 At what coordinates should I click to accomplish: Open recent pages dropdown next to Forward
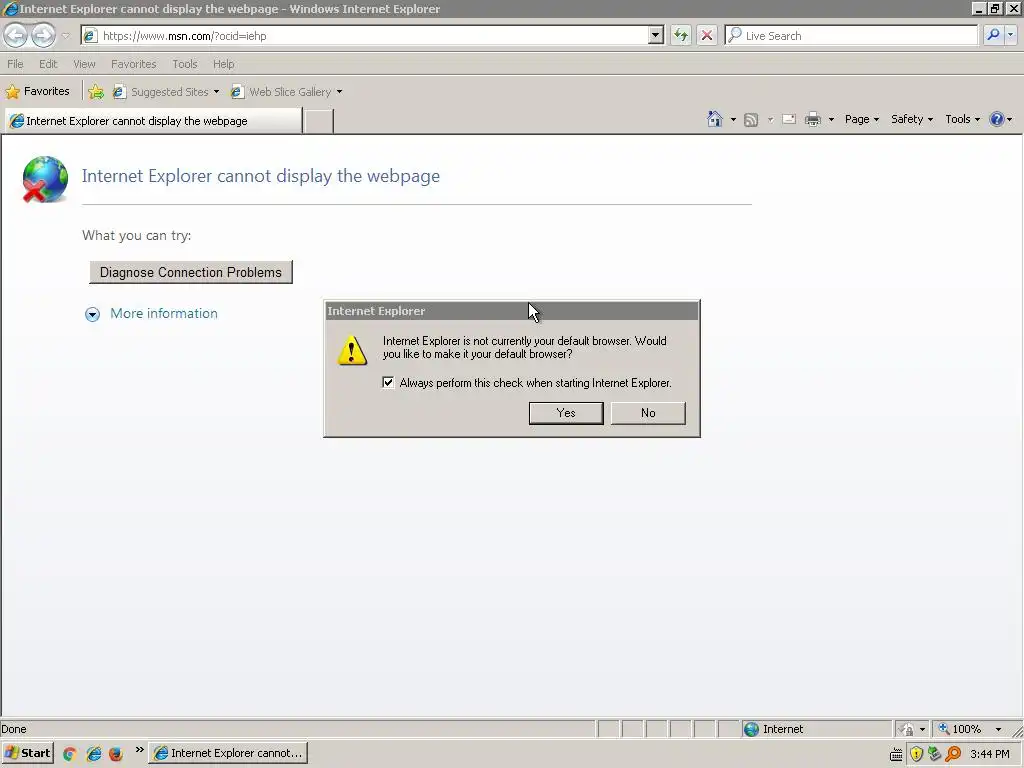[65, 36]
